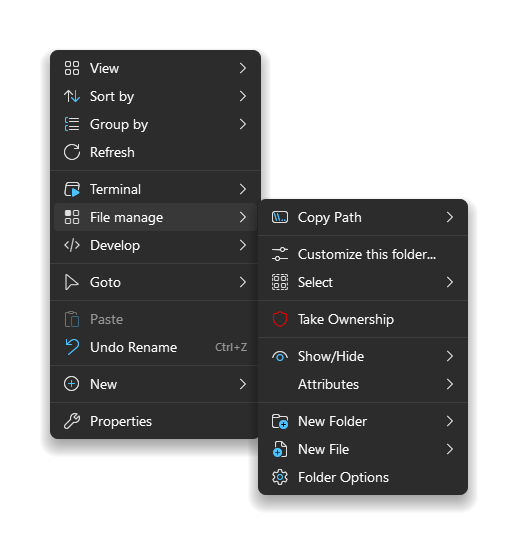Expand the Attributes submenu chevron
This screenshot has height=545, width=518.
point(450,384)
